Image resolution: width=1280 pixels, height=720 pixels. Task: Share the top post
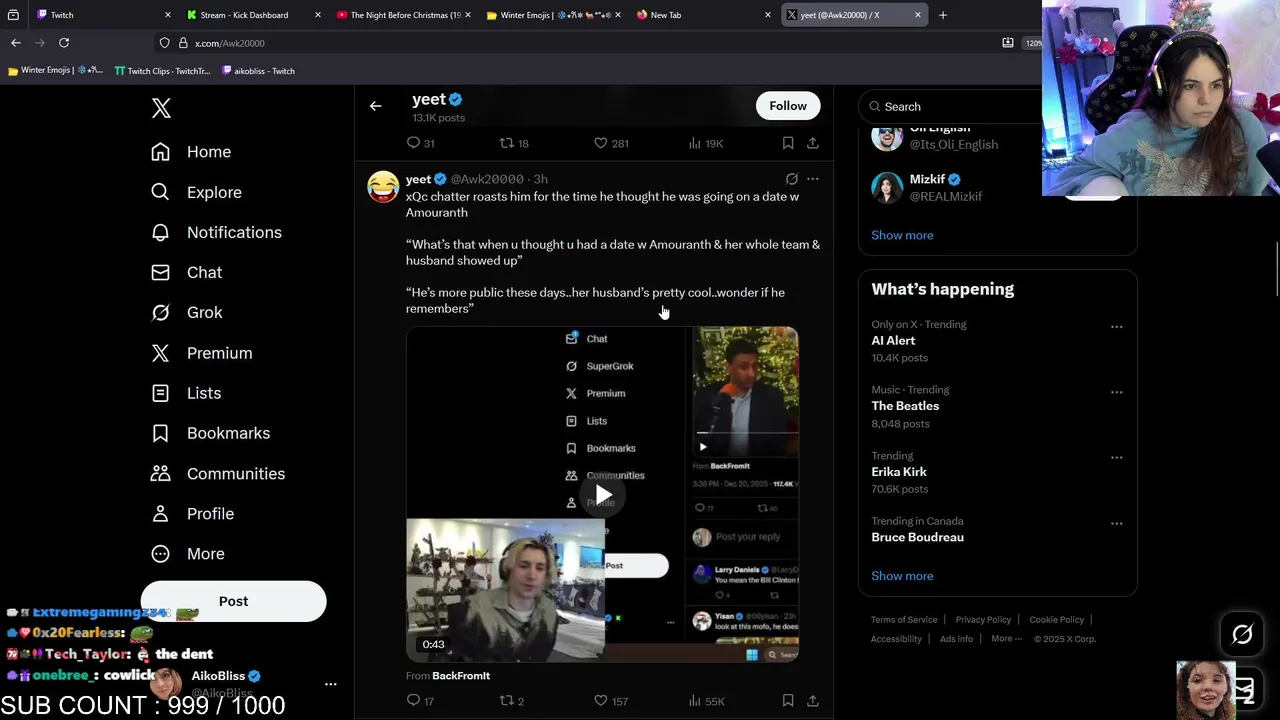(x=812, y=143)
